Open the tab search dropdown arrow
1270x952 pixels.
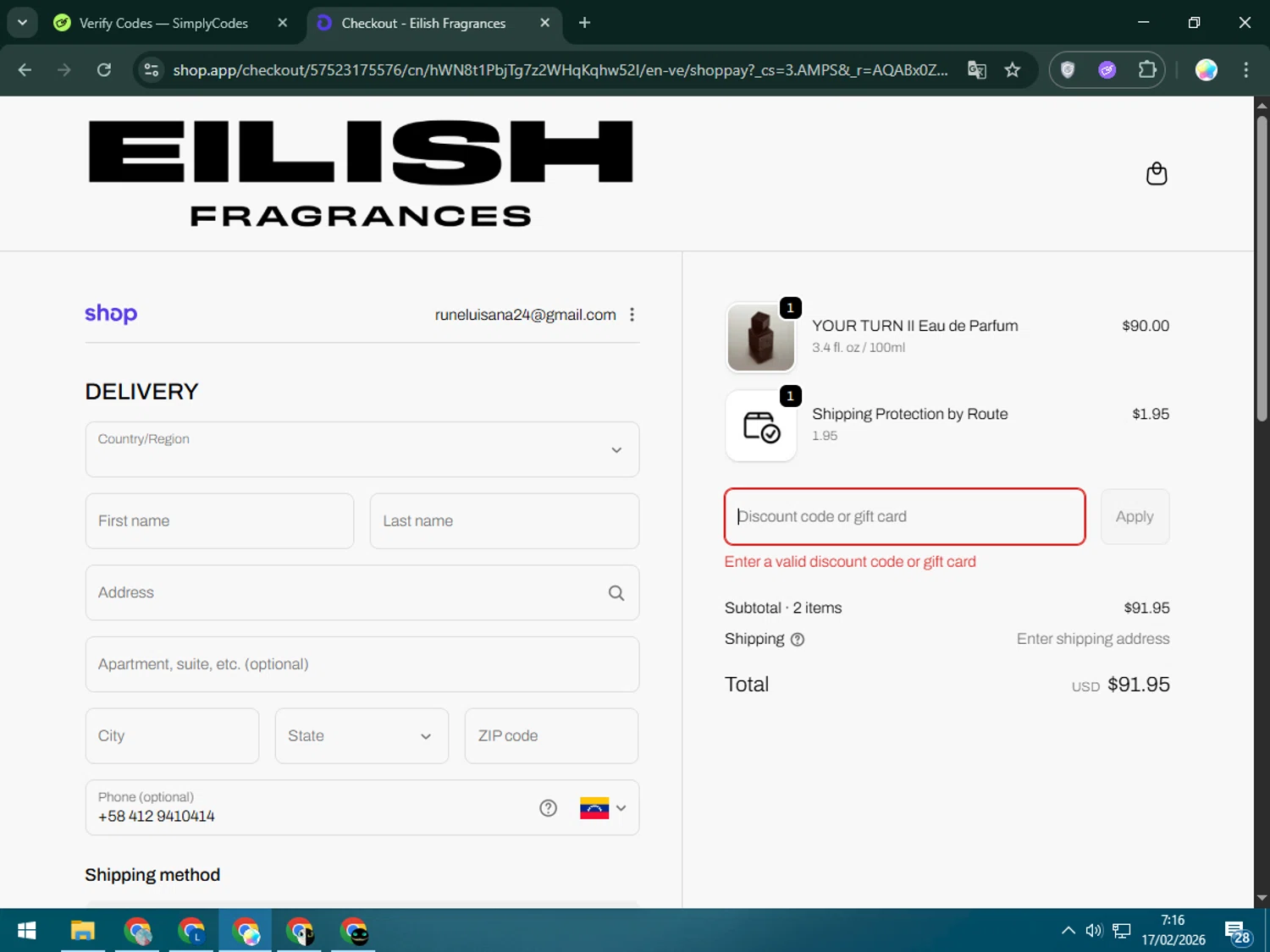23,23
